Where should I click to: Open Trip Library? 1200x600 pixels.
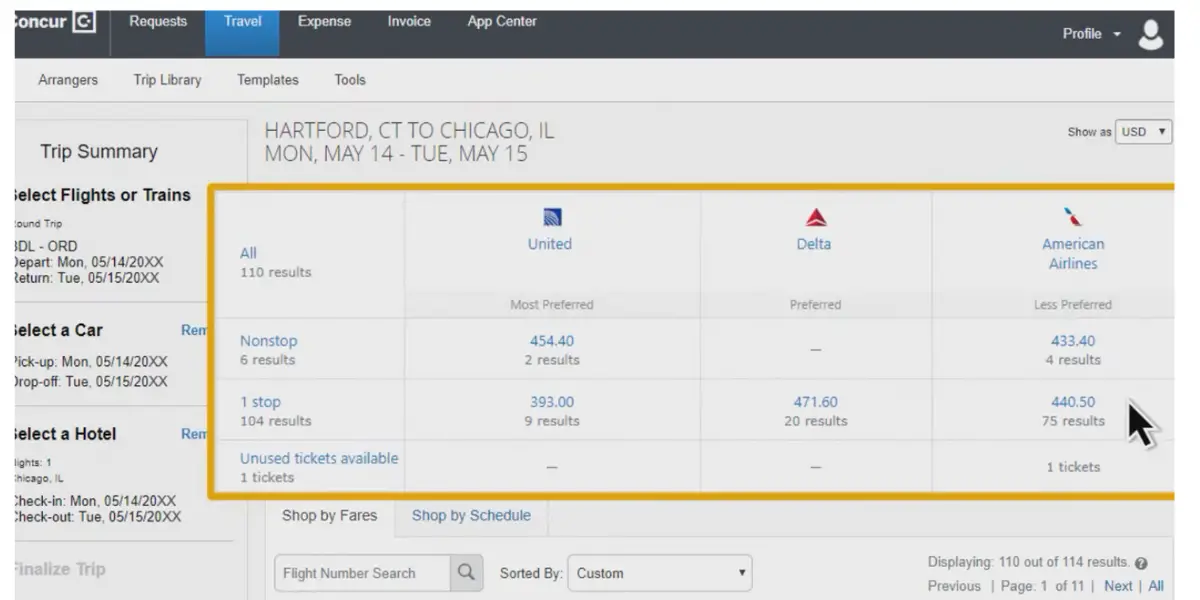[x=167, y=80]
